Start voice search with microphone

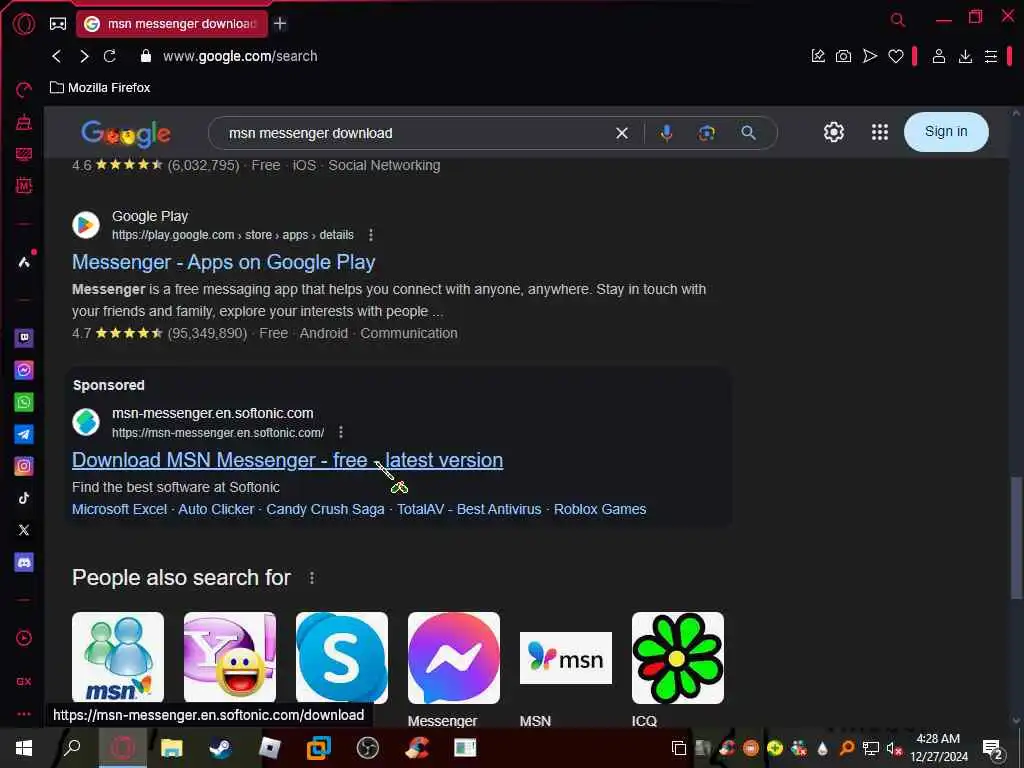666,133
